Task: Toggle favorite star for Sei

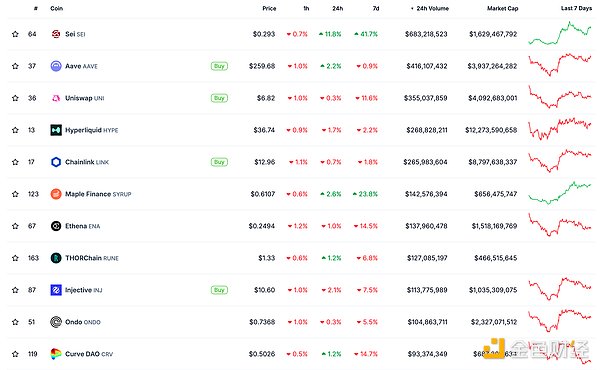Action: [x=15, y=34]
